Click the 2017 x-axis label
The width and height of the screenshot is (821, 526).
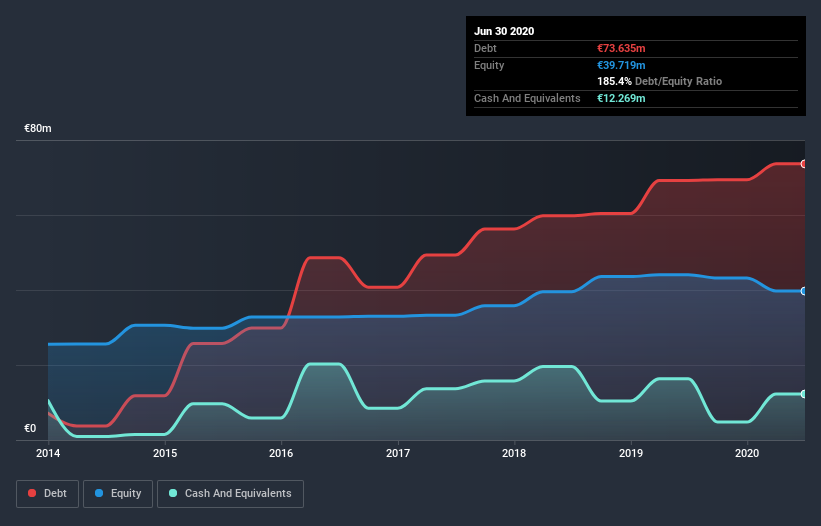(398, 453)
